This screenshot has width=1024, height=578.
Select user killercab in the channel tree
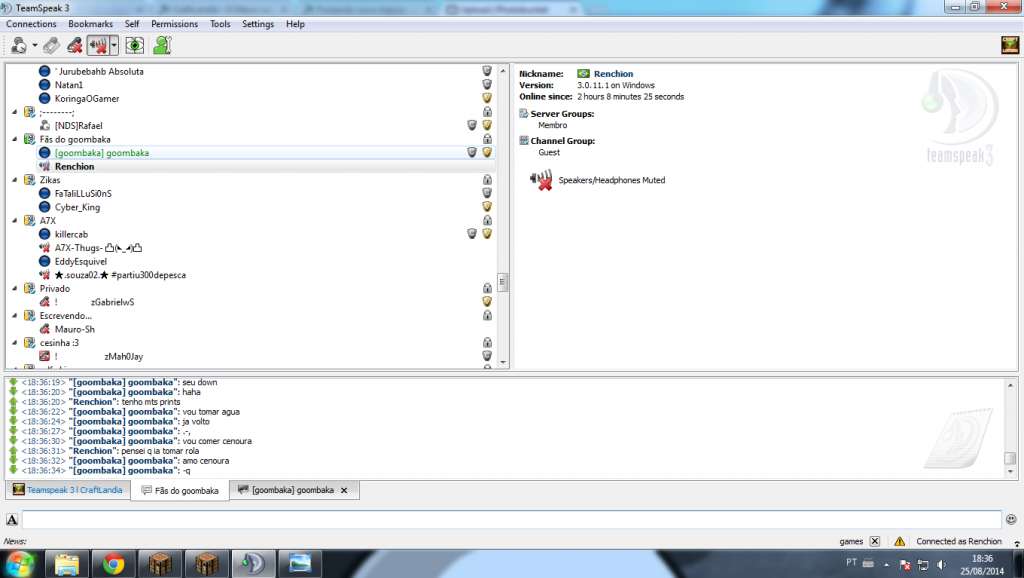coord(71,234)
